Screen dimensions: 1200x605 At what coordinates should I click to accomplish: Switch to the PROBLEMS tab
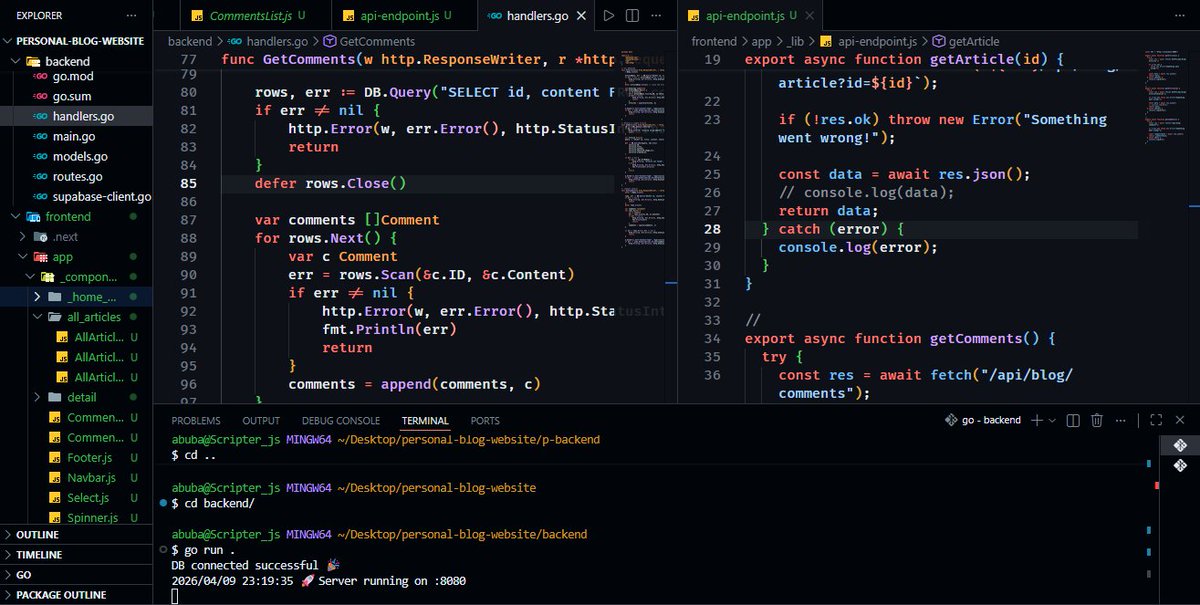point(195,420)
